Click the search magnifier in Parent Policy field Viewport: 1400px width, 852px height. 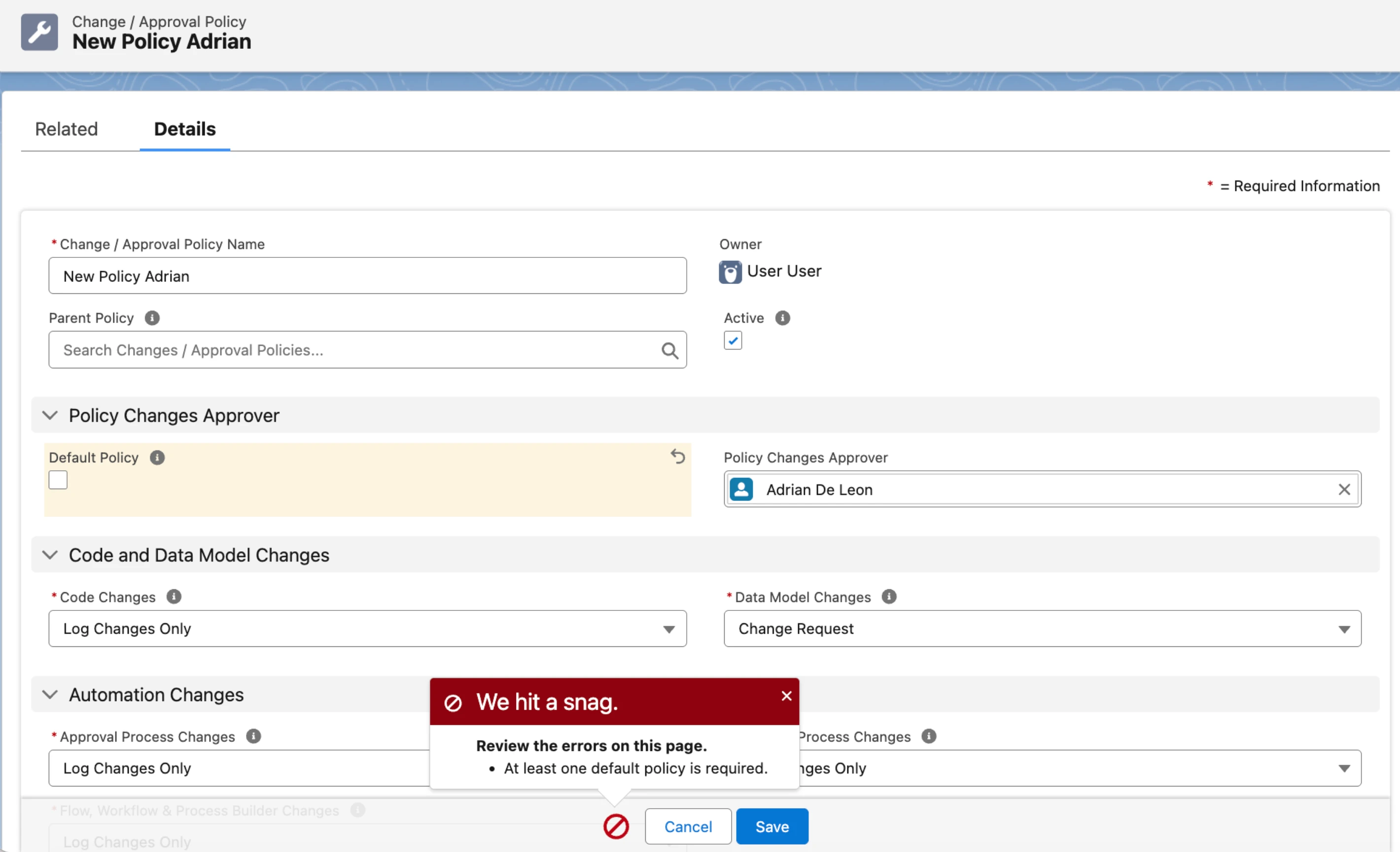[x=670, y=351]
